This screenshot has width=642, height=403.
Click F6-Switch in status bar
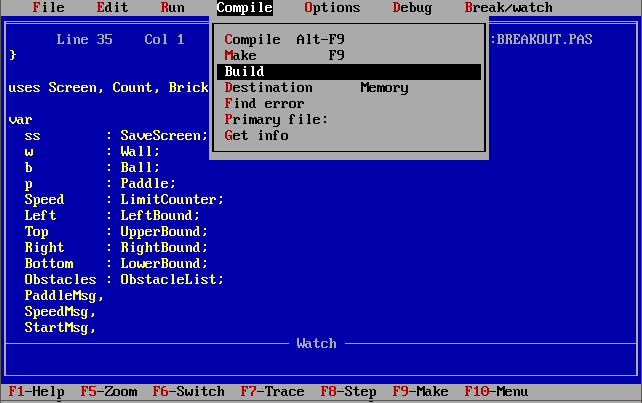[188, 392]
